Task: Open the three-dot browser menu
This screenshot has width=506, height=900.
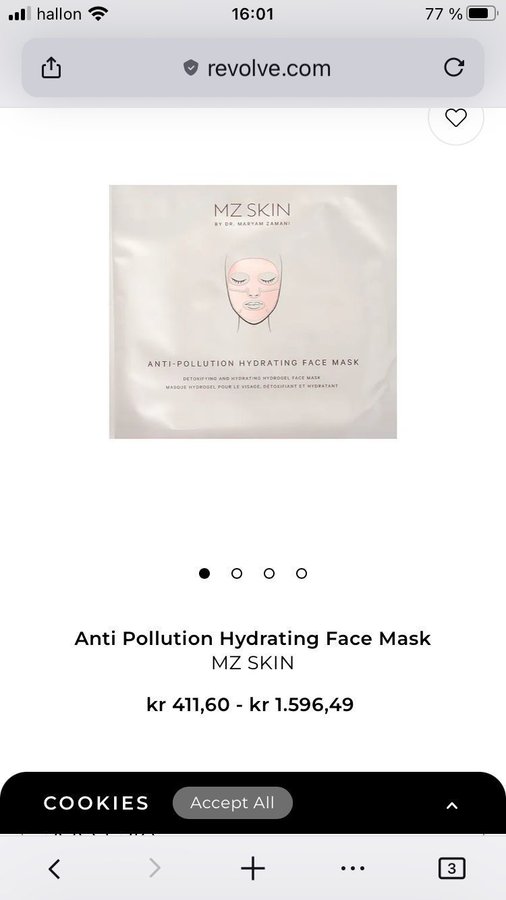Action: point(353,868)
